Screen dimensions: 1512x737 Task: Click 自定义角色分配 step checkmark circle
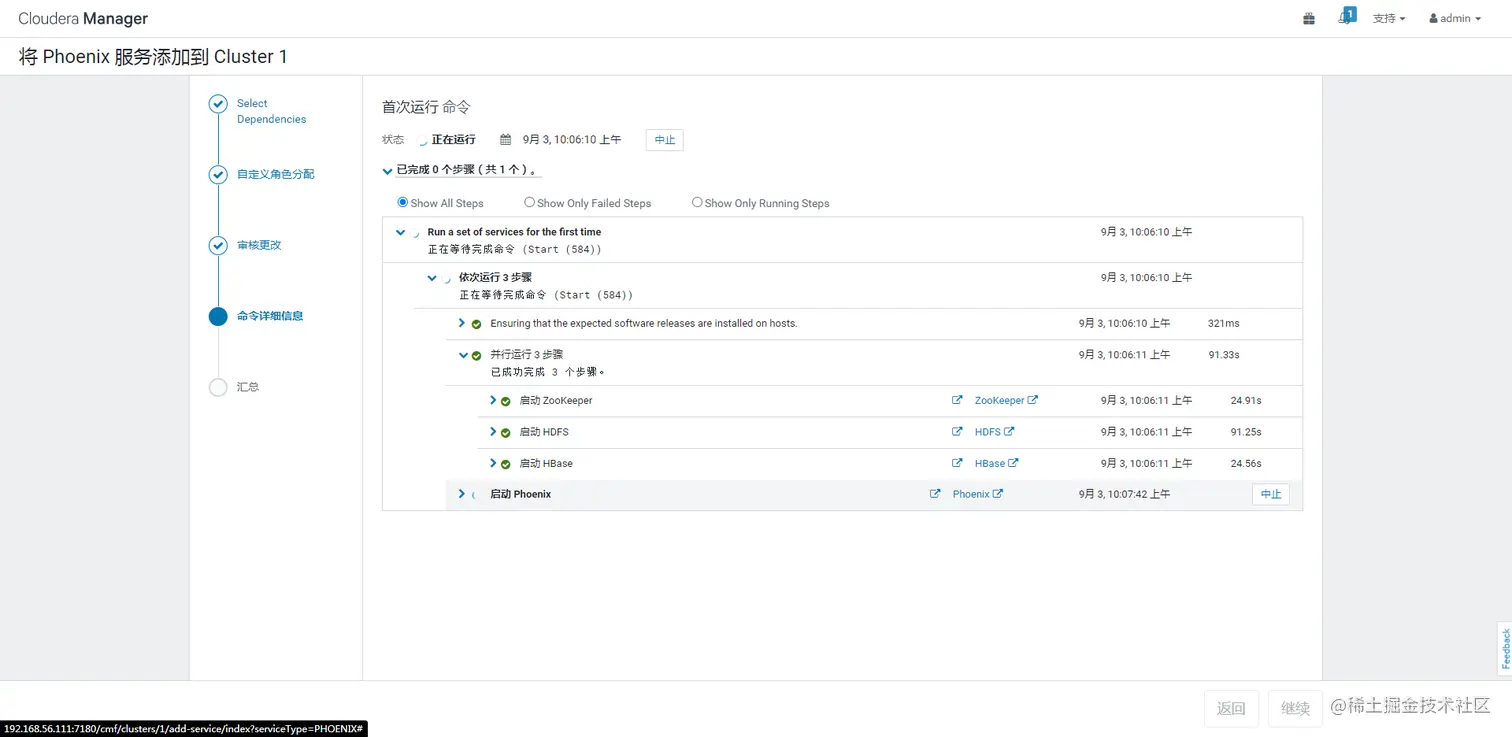(x=218, y=175)
